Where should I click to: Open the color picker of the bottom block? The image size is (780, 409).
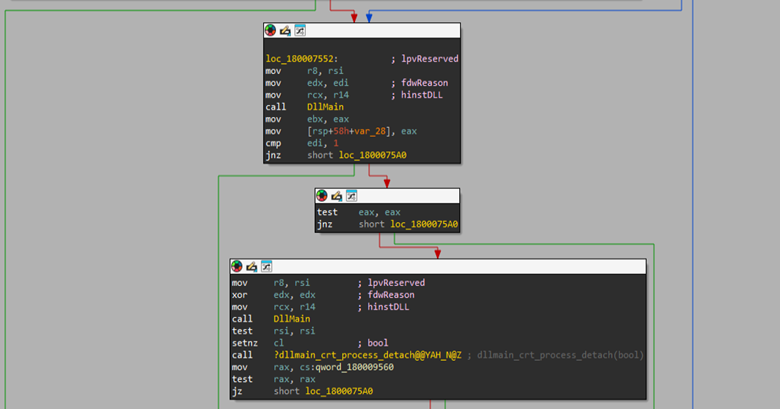pos(237,266)
